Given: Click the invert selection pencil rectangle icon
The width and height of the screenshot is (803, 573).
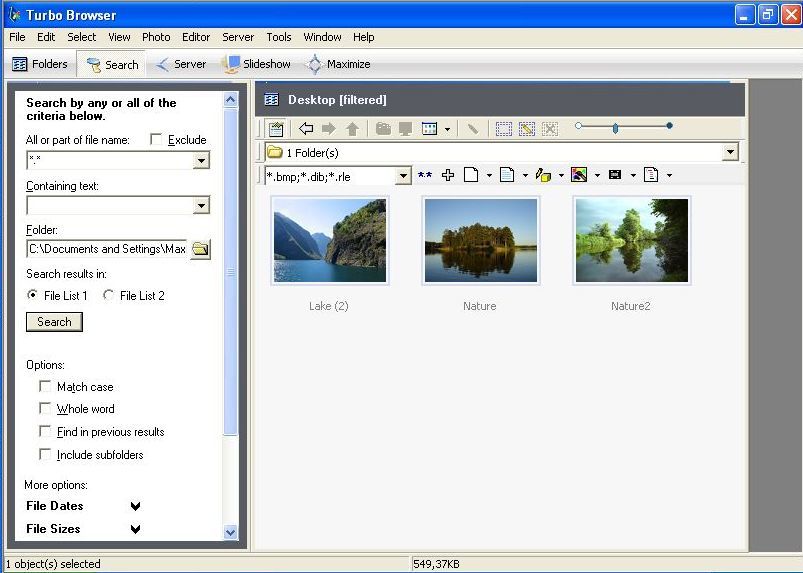Looking at the screenshot, I should pyautogui.click(x=527, y=129).
